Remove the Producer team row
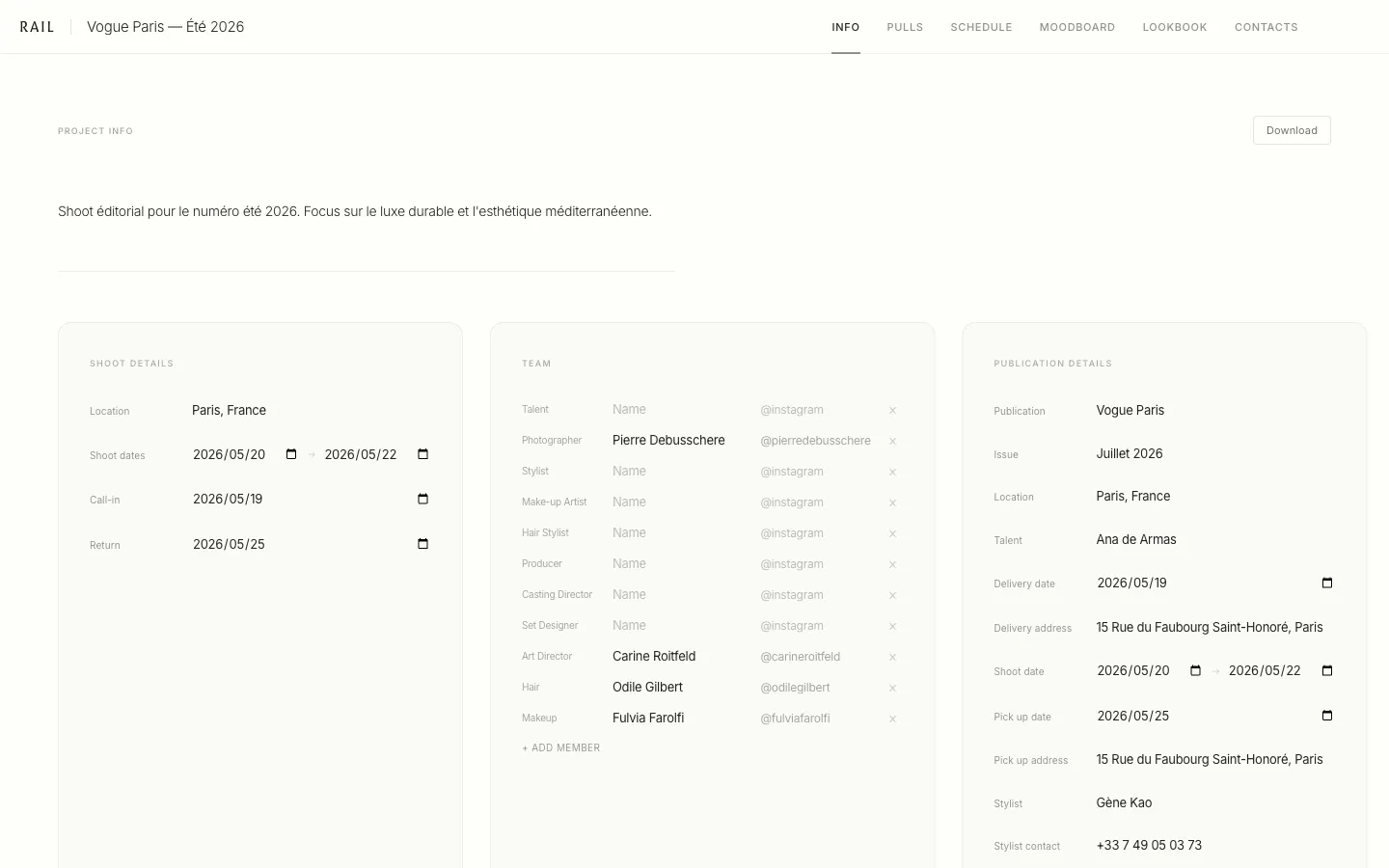Viewport: 1389px width, 868px height. [892, 564]
